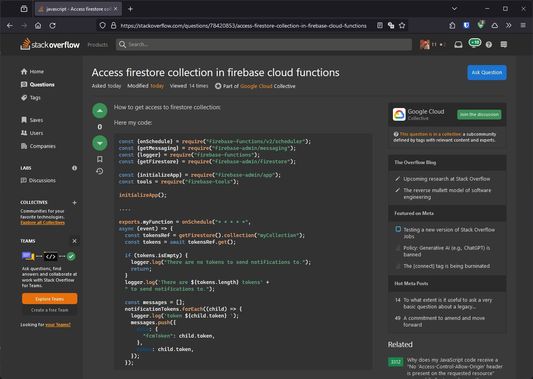Image resolution: width=533 pixels, height=379 pixels.
Task: Open Companies in sidebar
Action: click(38, 146)
